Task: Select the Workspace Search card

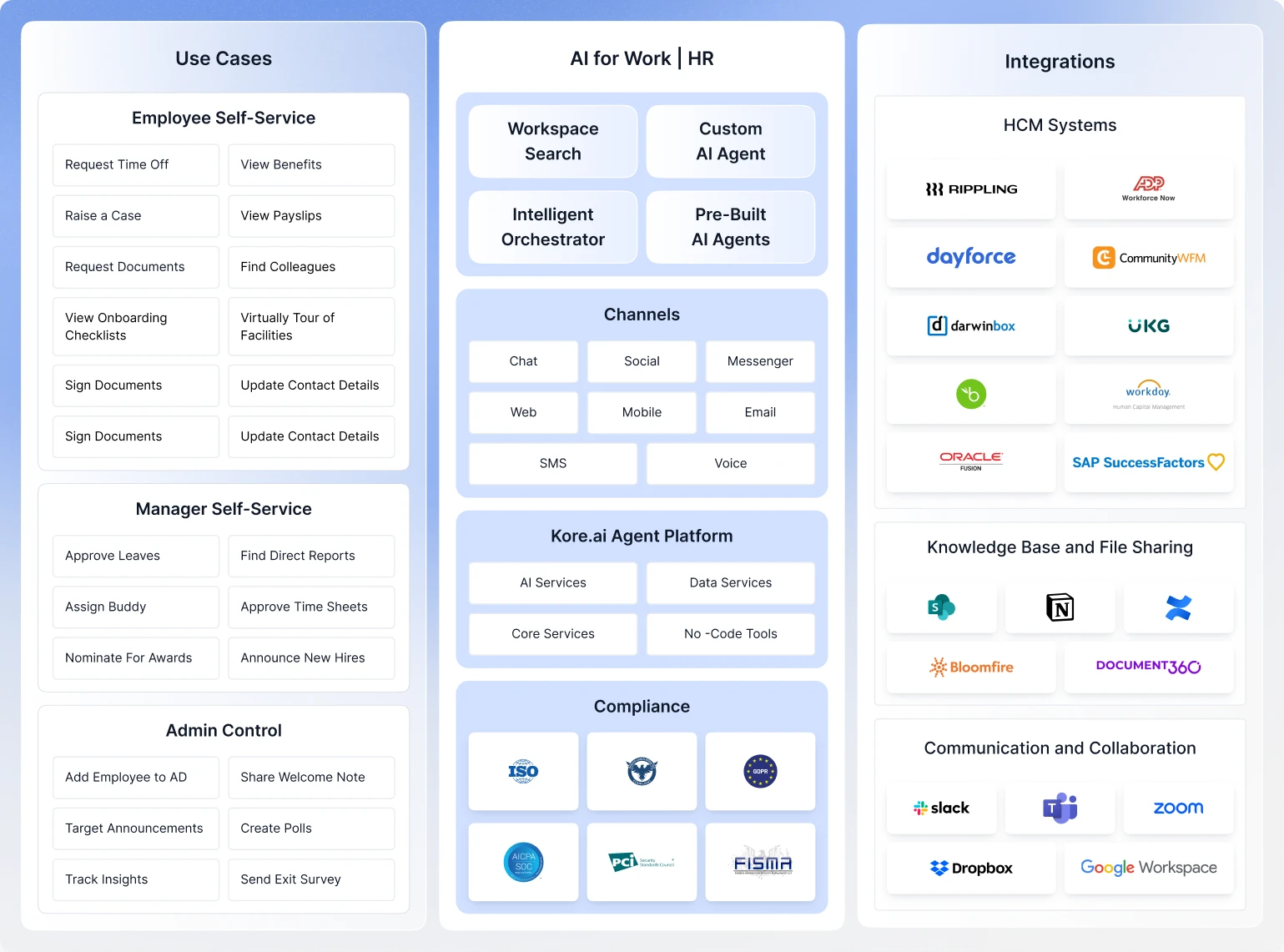Action: click(553, 141)
